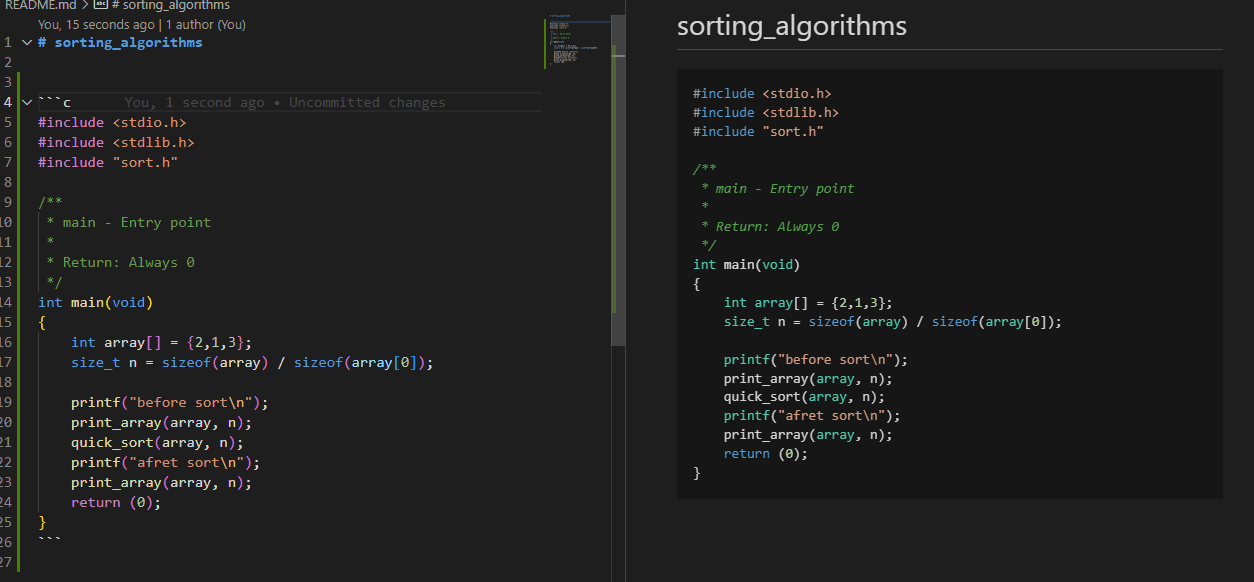This screenshot has height=582, width=1254.
Task: Click '* main - Entry point' in the preview pane
Action: click(x=778, y=189)
